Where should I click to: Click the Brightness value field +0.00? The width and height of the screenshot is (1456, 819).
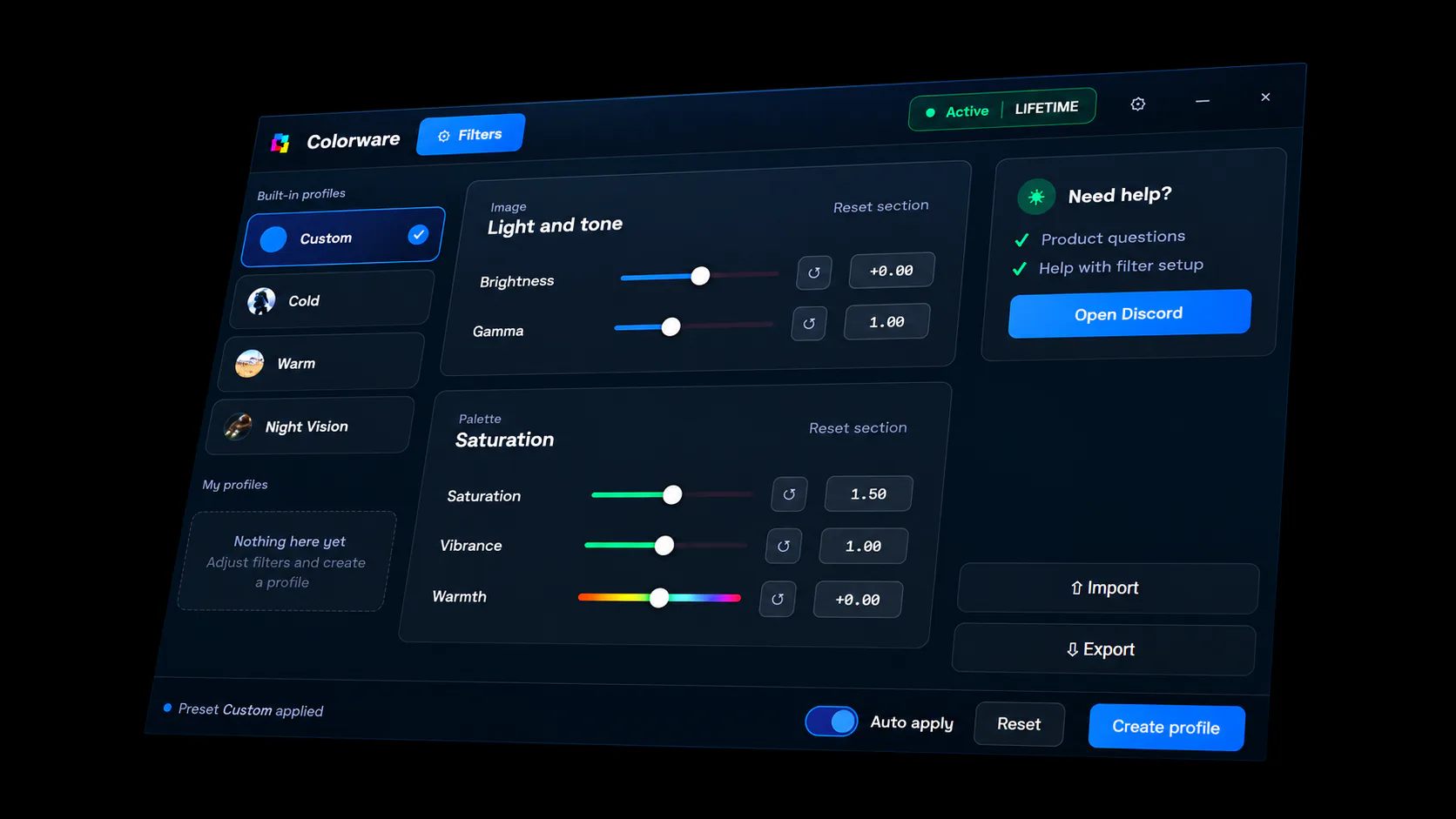coord(892,271)
